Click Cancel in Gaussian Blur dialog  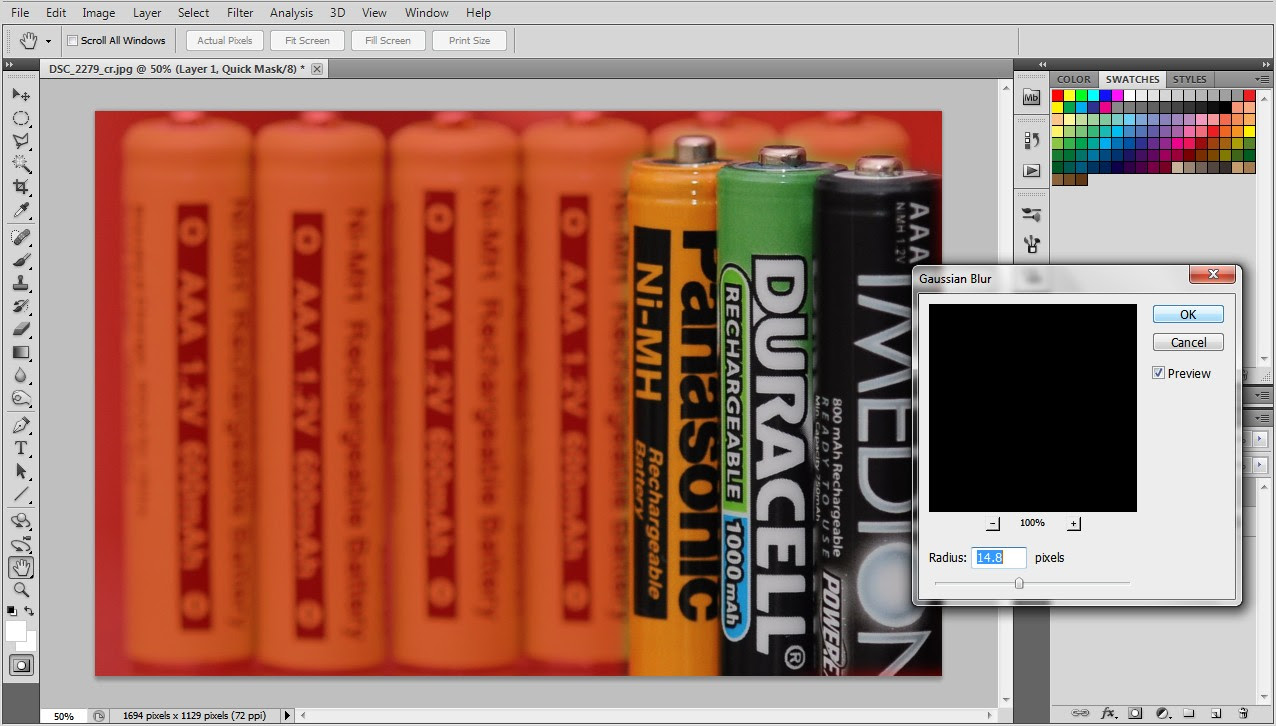(1188, 342)
